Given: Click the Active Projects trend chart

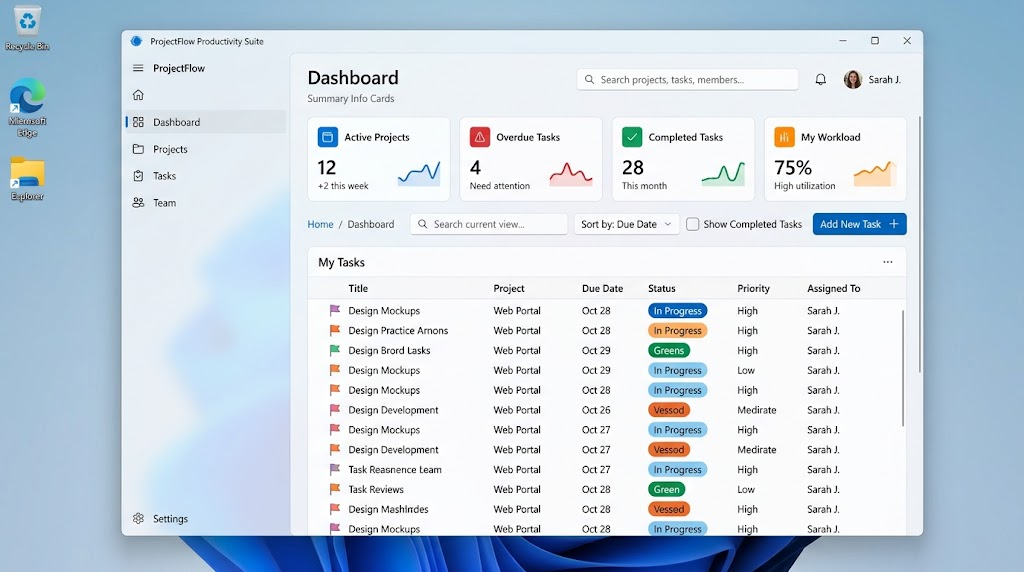Looking at the screenshot, I should [x=419, y=174].
